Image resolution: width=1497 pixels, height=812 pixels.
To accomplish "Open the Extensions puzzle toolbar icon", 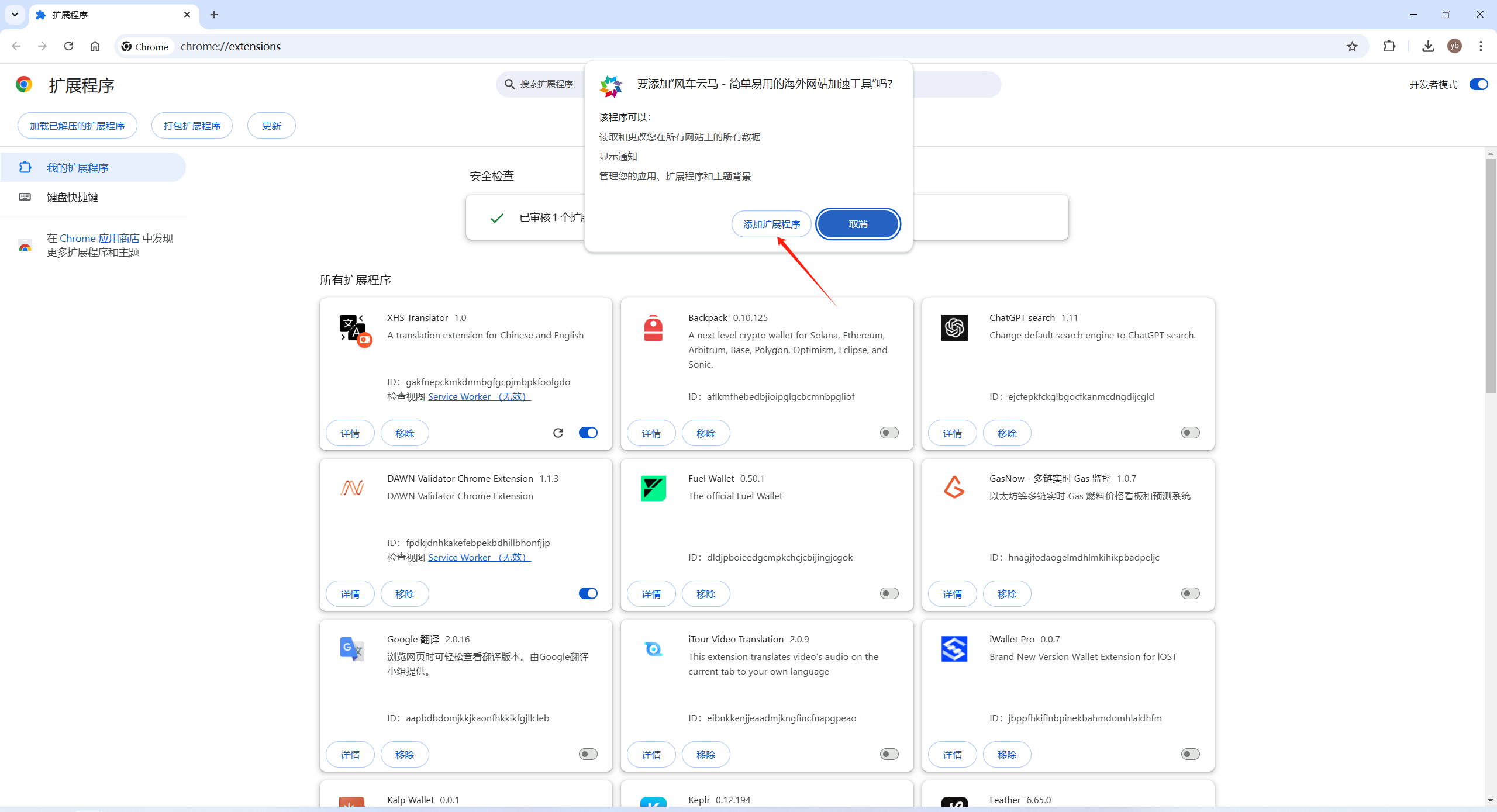I will point(1389,46).
